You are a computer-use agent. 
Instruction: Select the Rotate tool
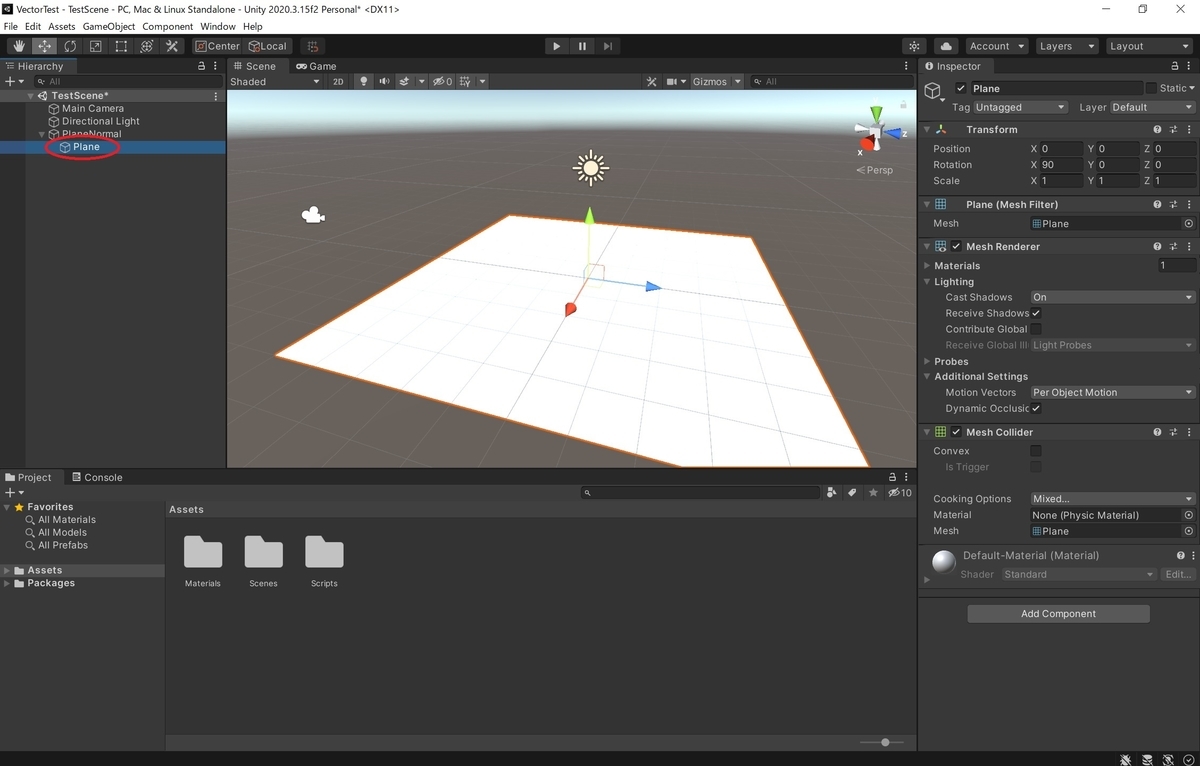70,46
